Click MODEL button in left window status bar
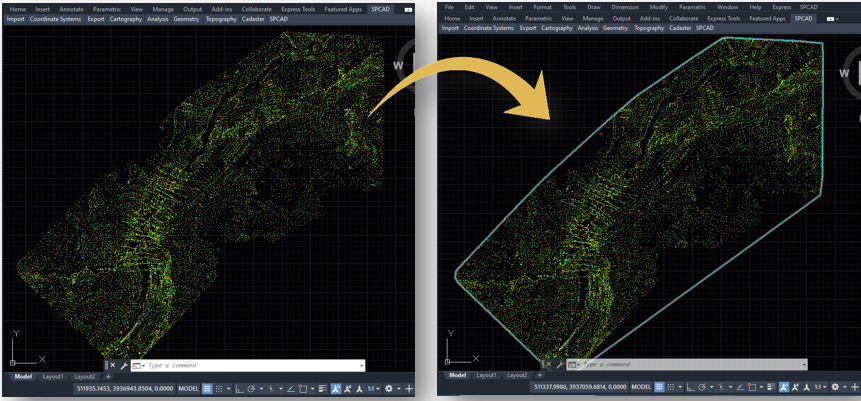 (189, 388)
